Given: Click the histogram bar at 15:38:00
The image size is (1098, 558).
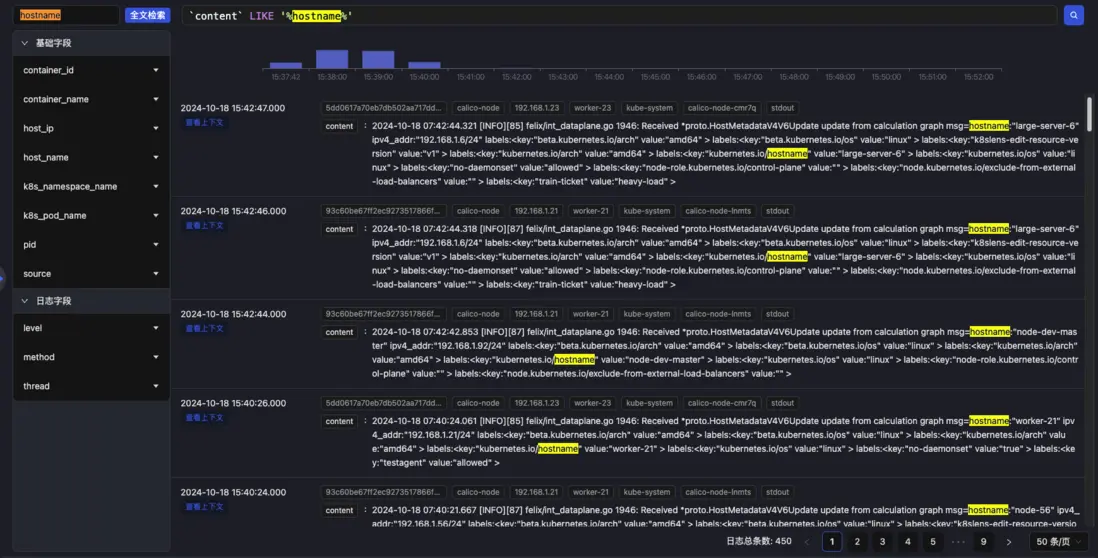Looking at the screenshot, I should pyautogui.click(x=332, y=59).
